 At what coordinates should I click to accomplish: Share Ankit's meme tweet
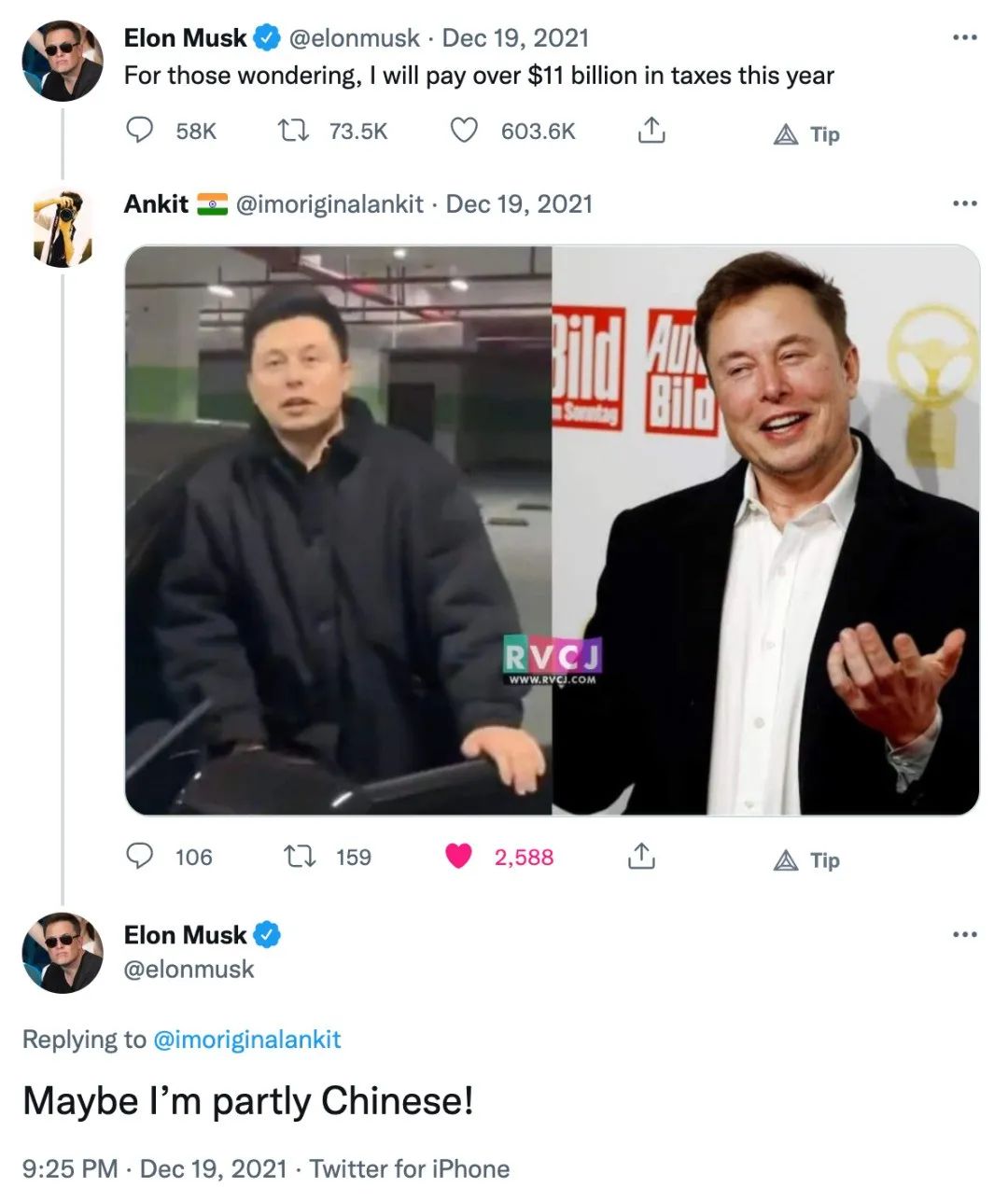point(640,856)
